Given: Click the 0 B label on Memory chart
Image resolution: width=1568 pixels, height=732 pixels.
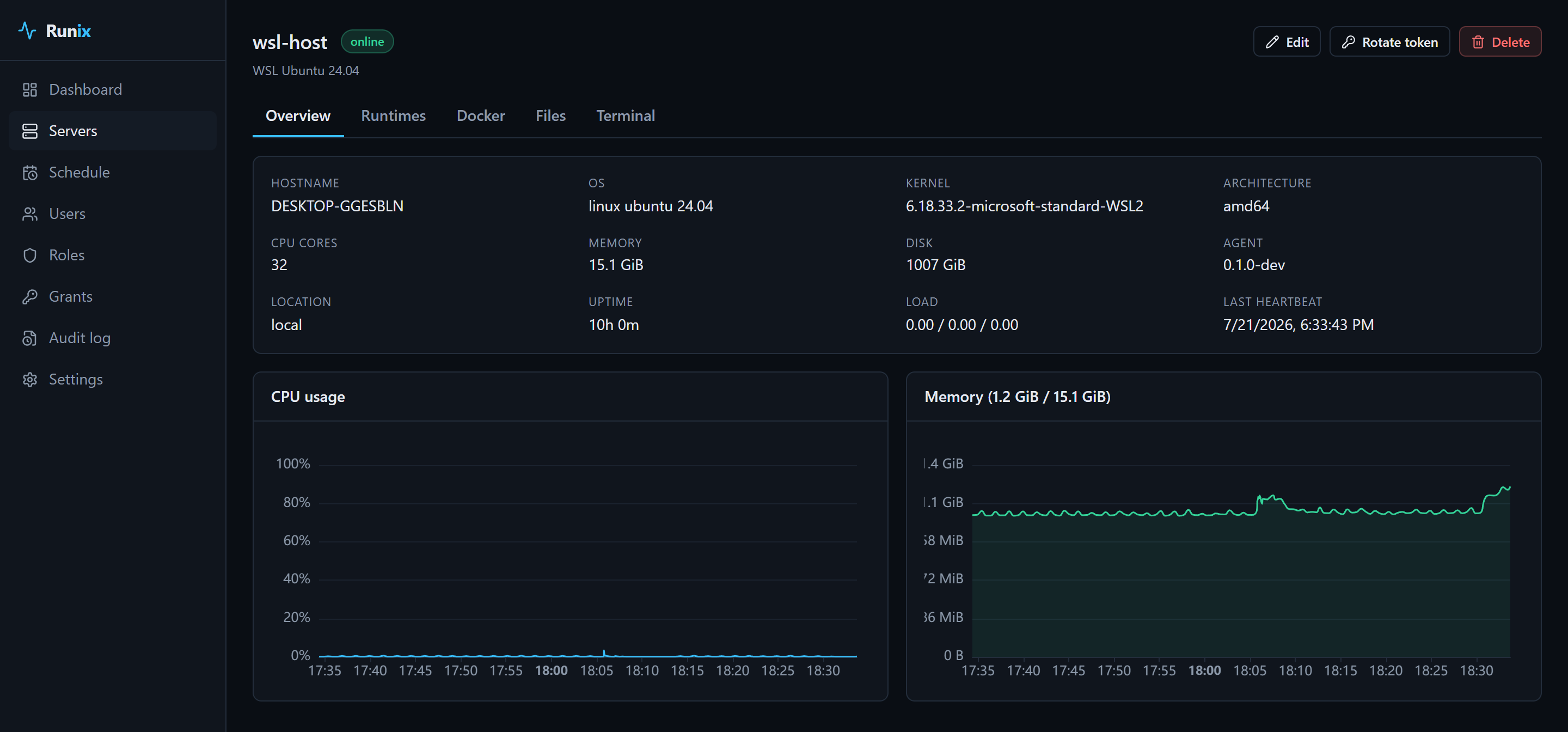Looking at the screenshot, I should (953, 656).
